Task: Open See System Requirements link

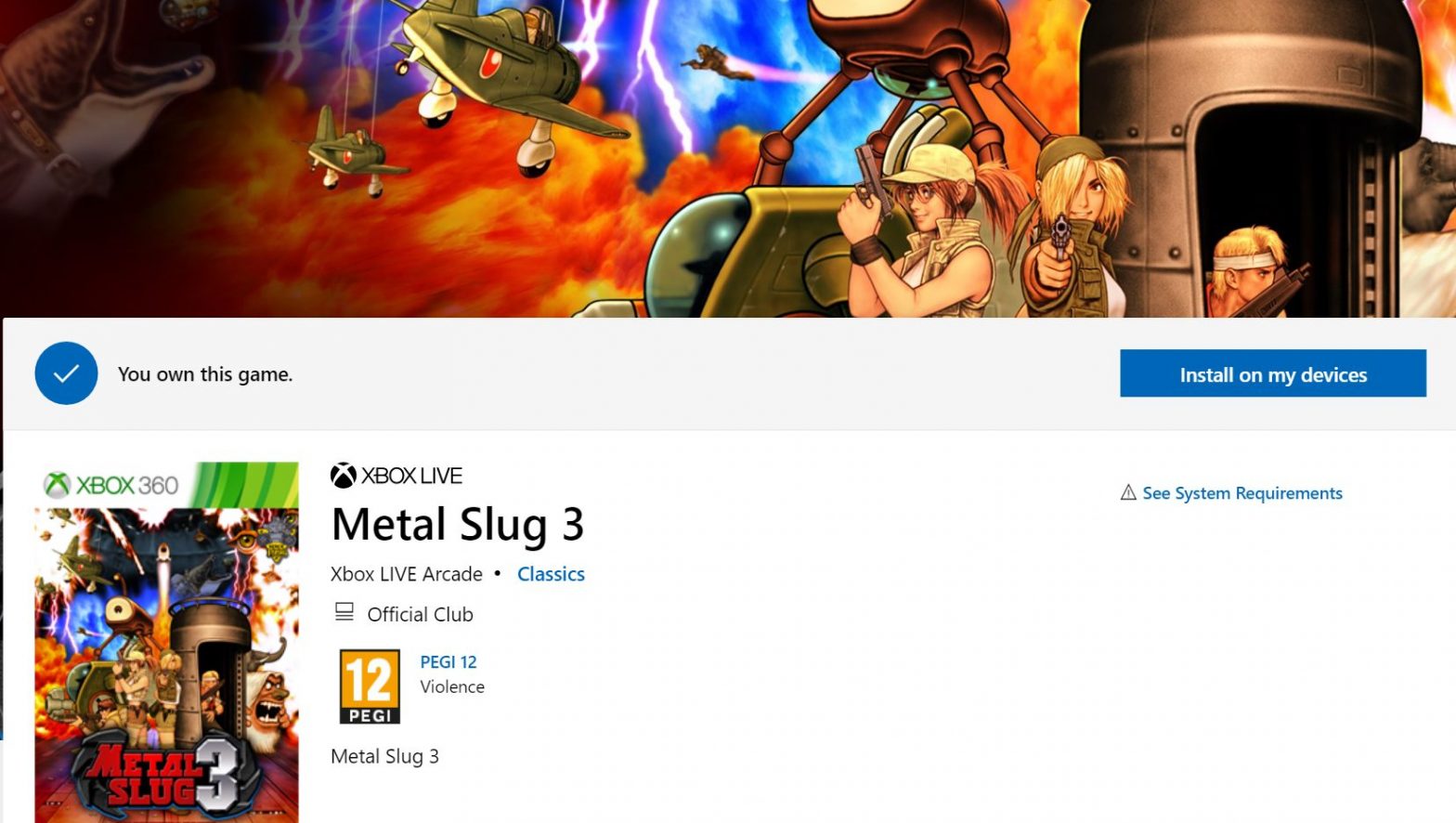Action: click(1242, 493)
